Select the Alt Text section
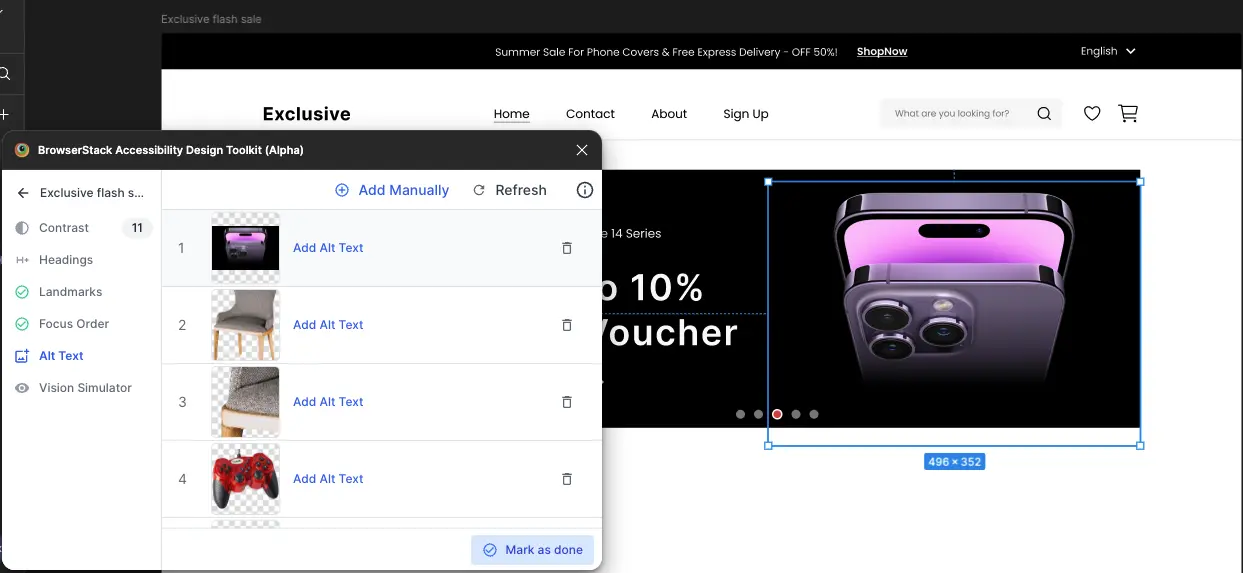The height and width of the screenshot is (573, 1243). click(61, 356)
